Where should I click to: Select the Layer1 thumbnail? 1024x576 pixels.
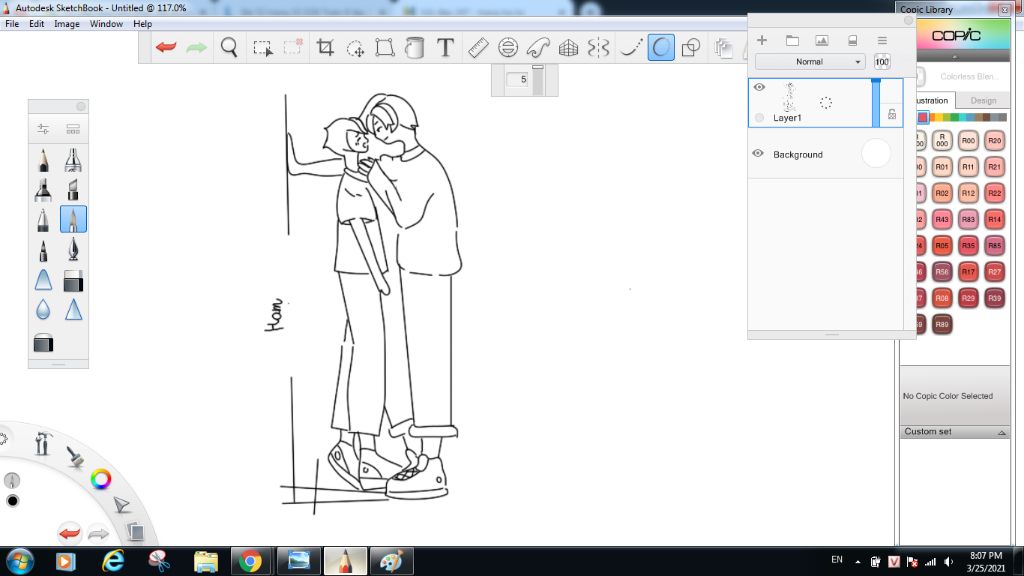(x=789, y=97)
